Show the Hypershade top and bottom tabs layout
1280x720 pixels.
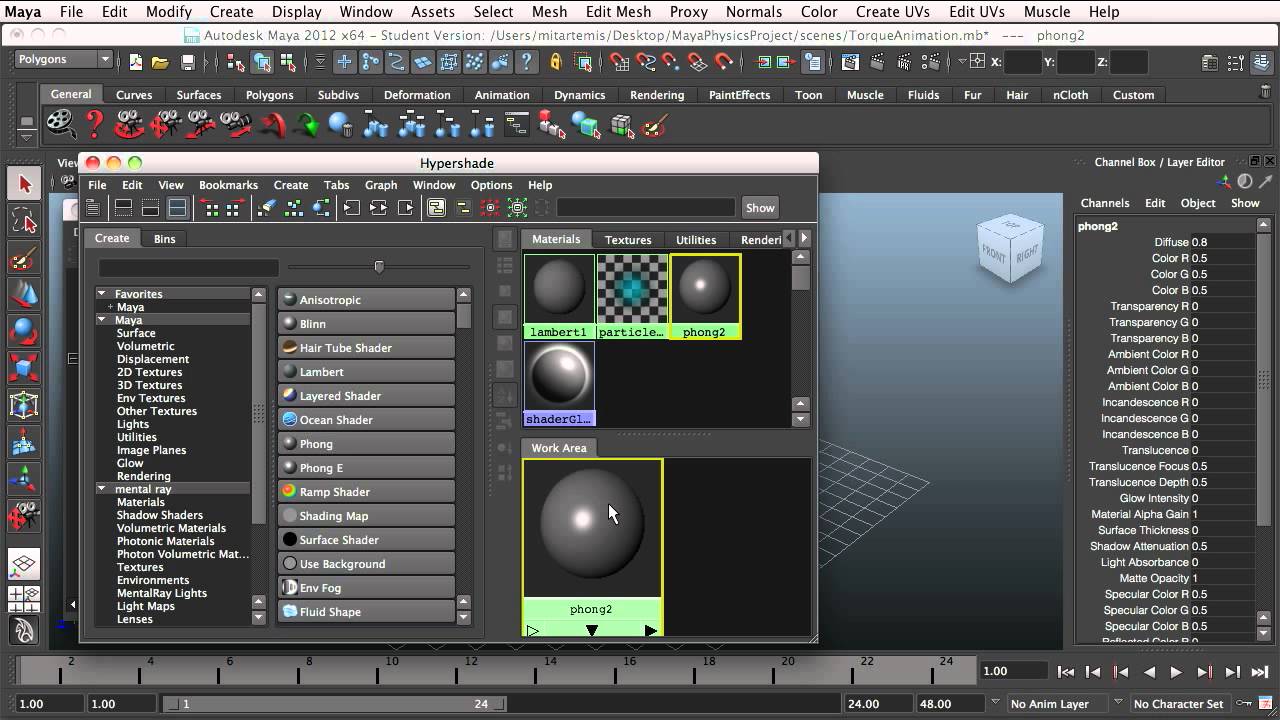[x=177, y=208]
